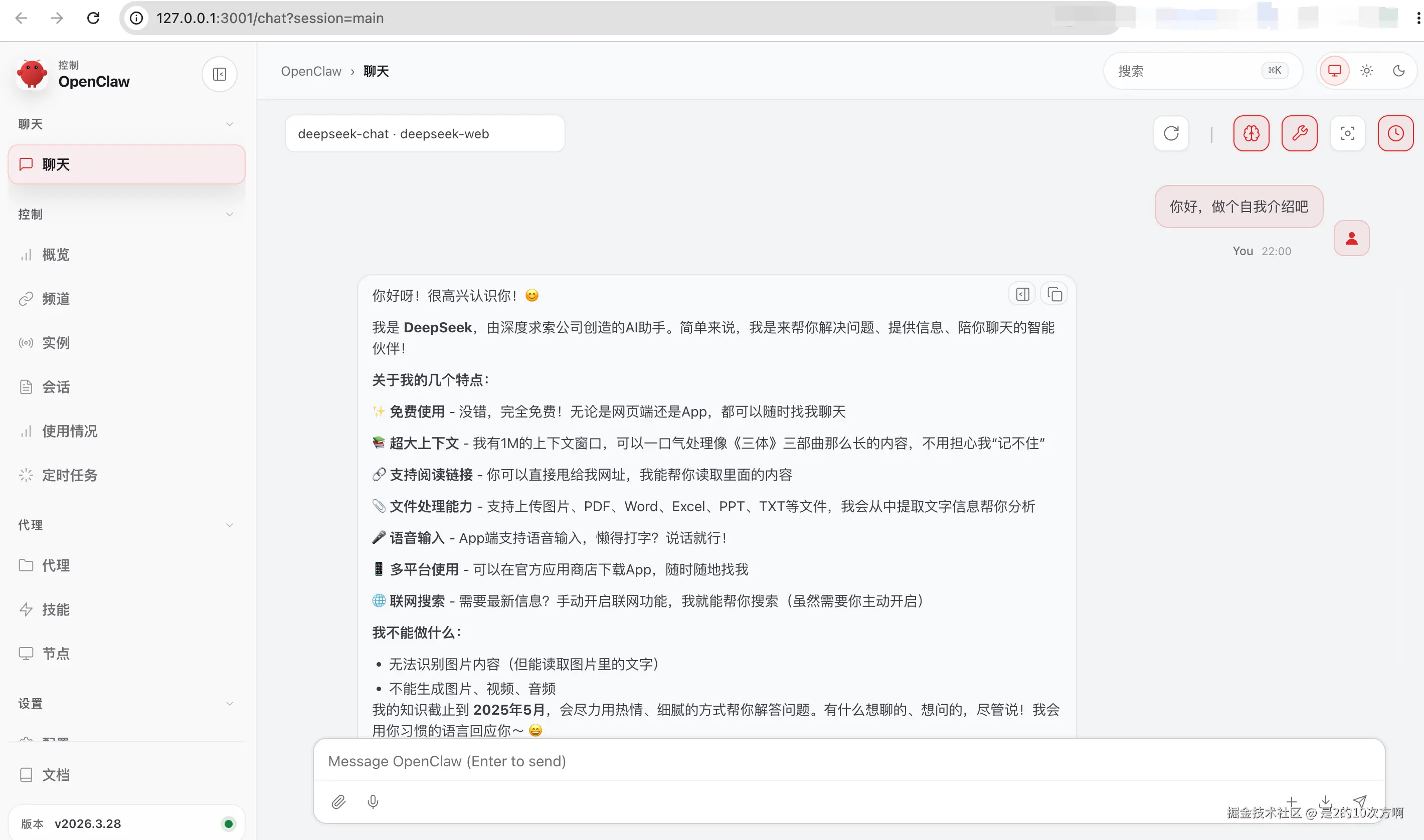
Task: Switch to the dark moon theme
Action: [x=1398, y=71]
